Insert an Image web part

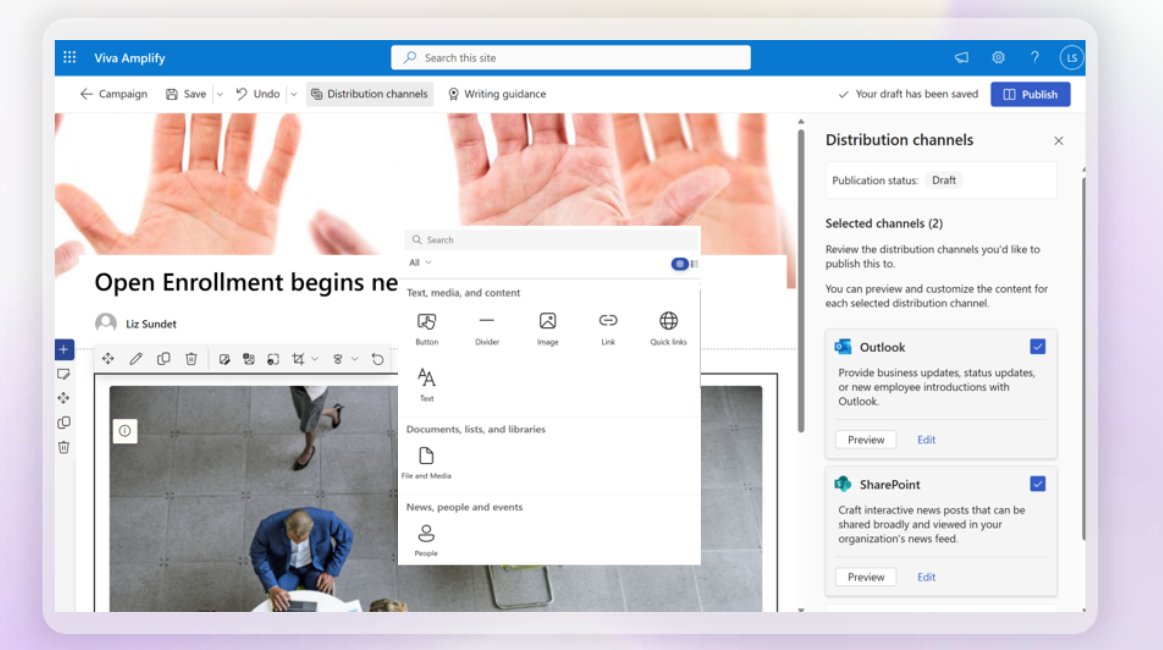coord(547,329)
